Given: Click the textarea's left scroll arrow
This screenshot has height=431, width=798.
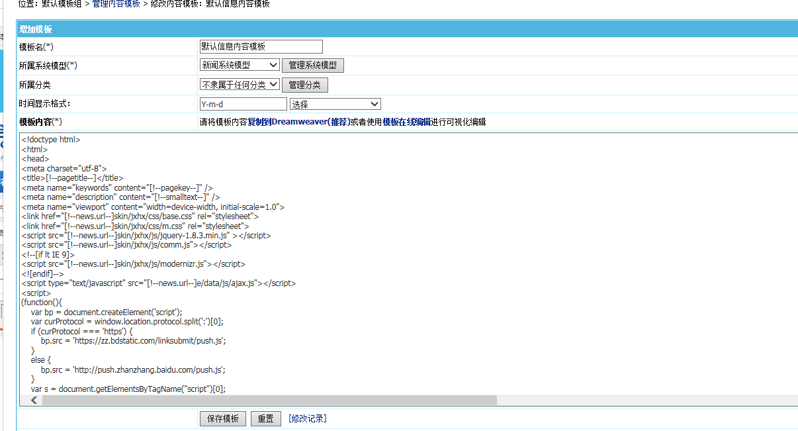Looking at the screenshot, I should [x=34, y=400].
